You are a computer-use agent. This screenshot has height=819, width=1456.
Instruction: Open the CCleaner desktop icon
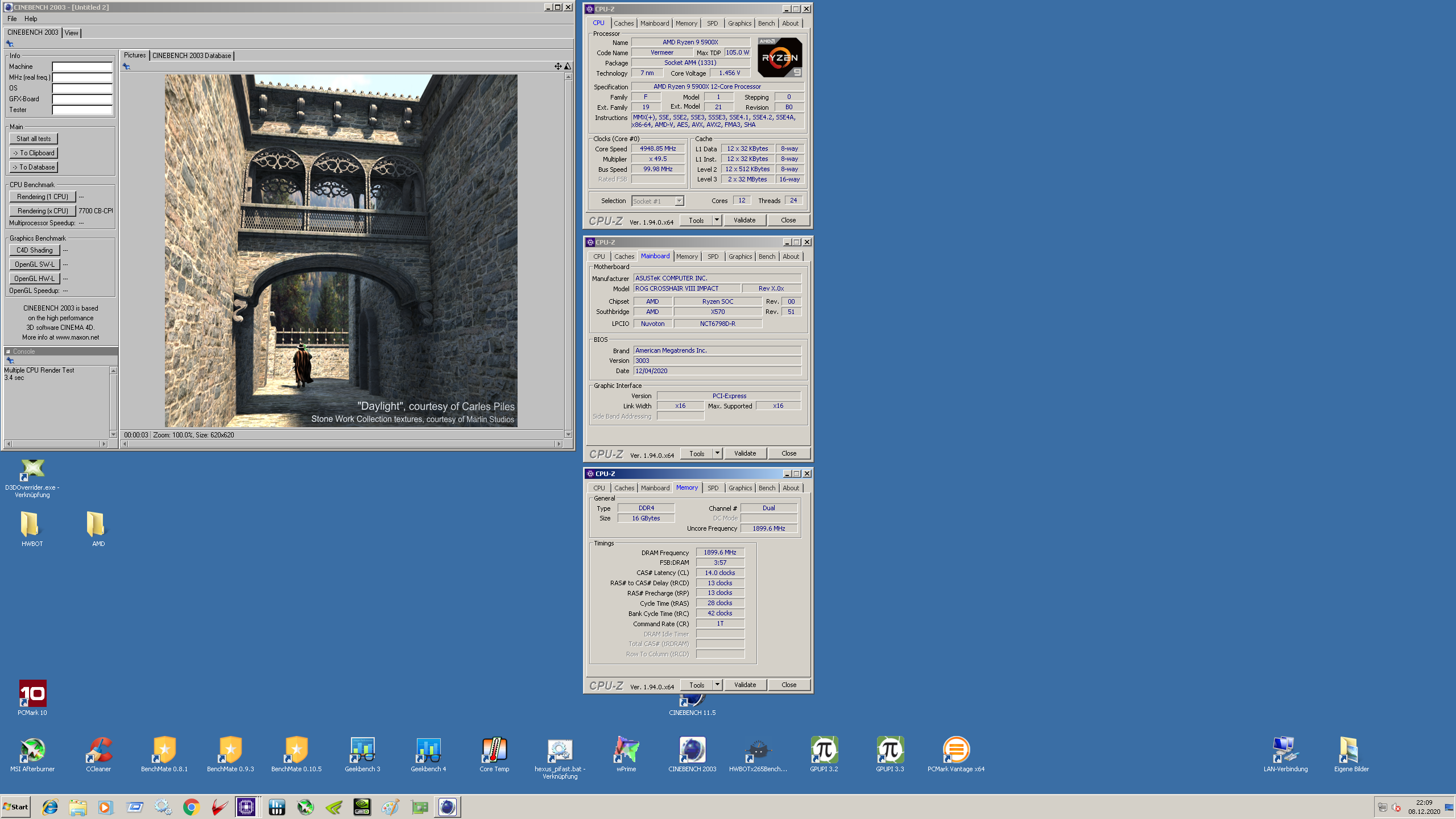coord(98,754)
